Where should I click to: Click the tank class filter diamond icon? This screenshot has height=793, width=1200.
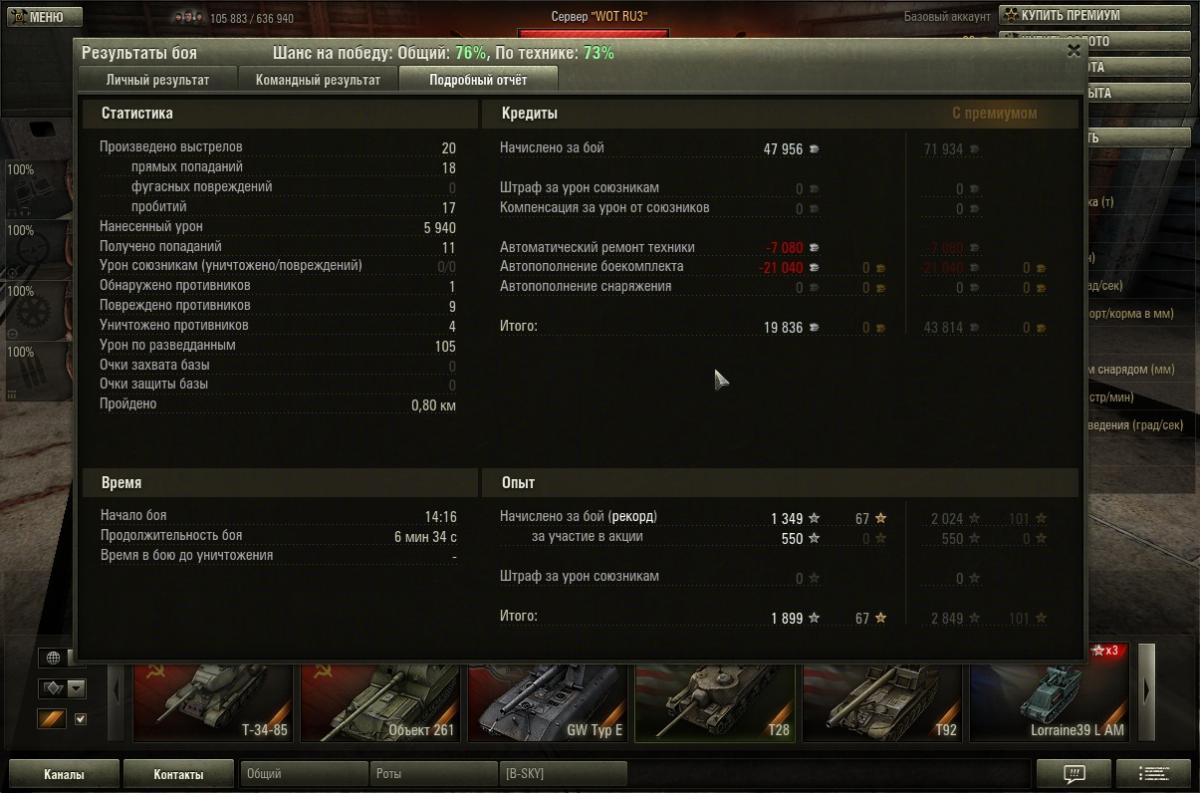pyautogui.click(x=51, y=688)
